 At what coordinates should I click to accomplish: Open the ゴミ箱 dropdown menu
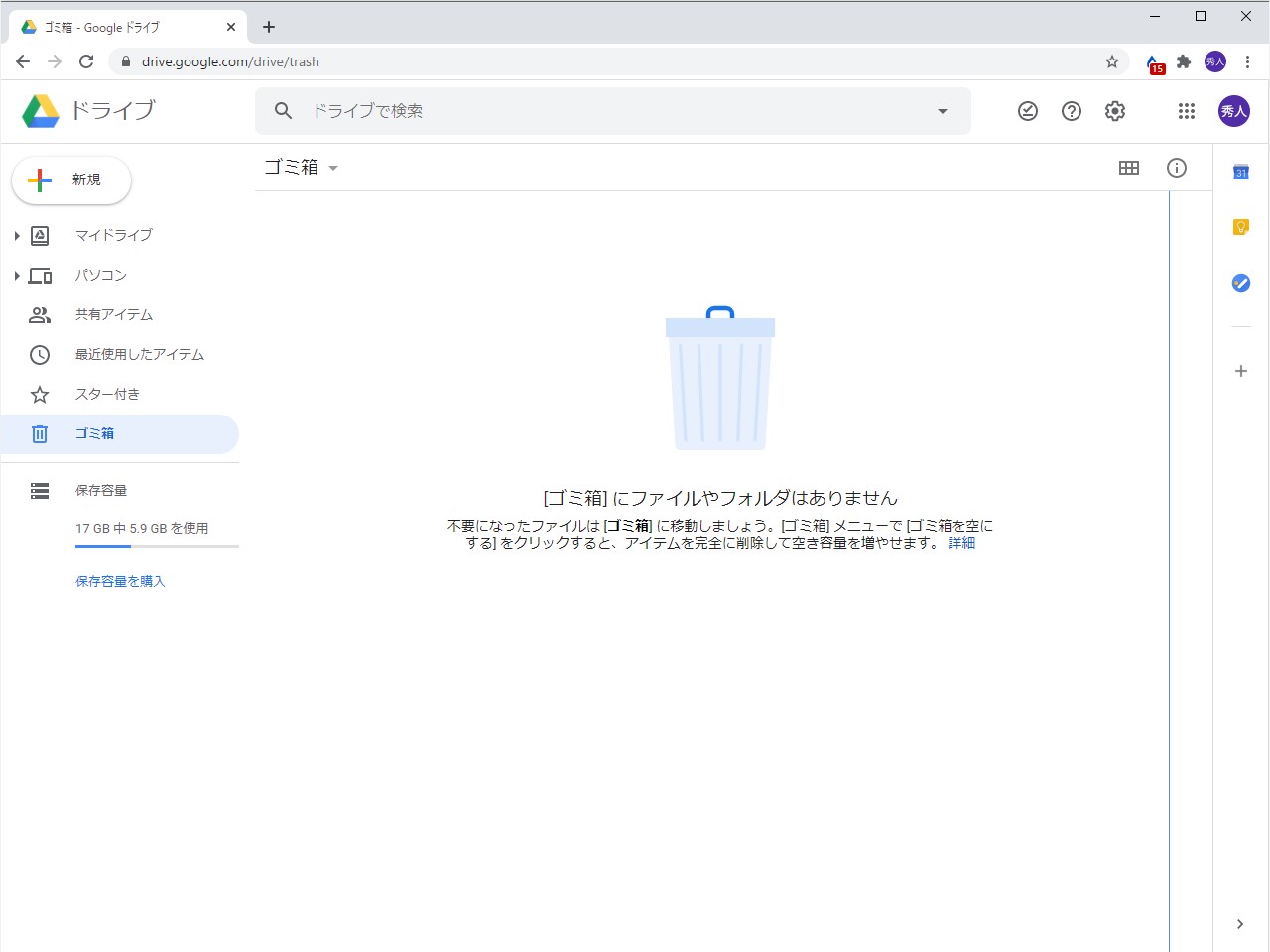click(x=333, y=168)
